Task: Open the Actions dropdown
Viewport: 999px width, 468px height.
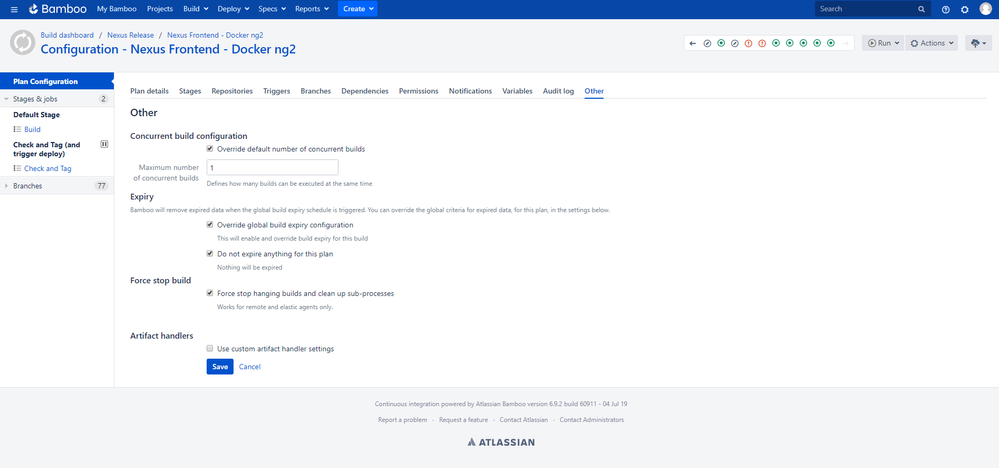Action: coord(931,43)
